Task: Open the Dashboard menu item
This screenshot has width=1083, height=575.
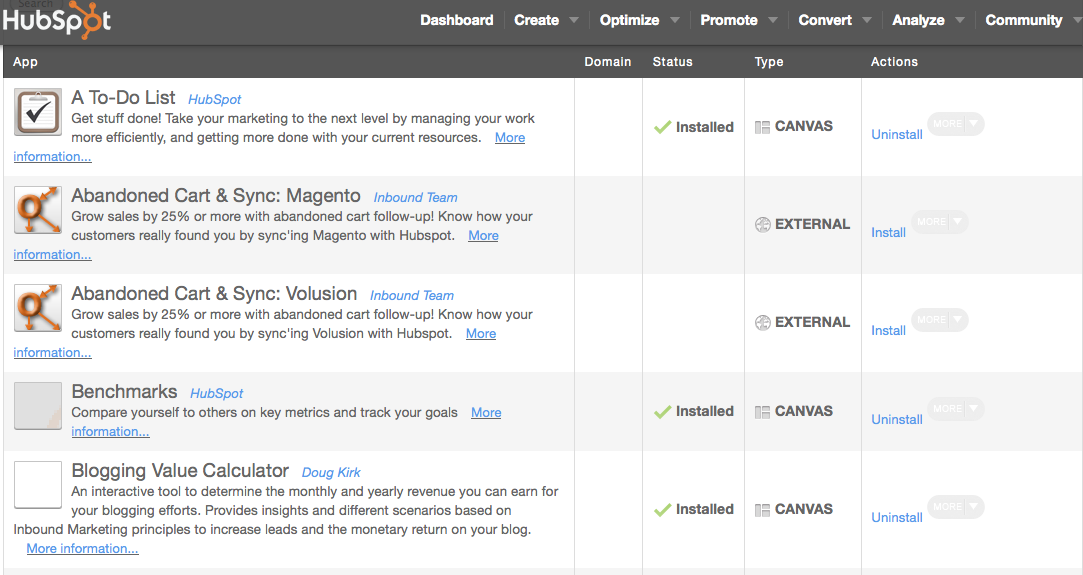Action: (456, 20)
